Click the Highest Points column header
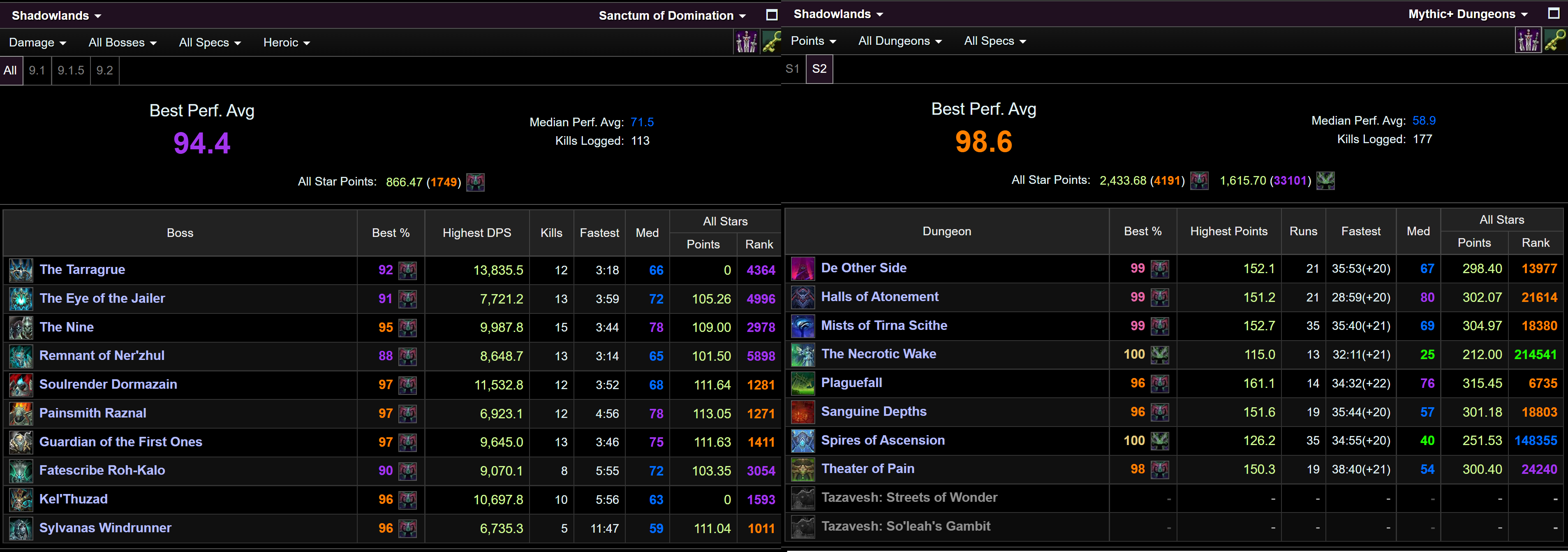The width and height of the screenshot is (1568, 552). [1229, 231]
